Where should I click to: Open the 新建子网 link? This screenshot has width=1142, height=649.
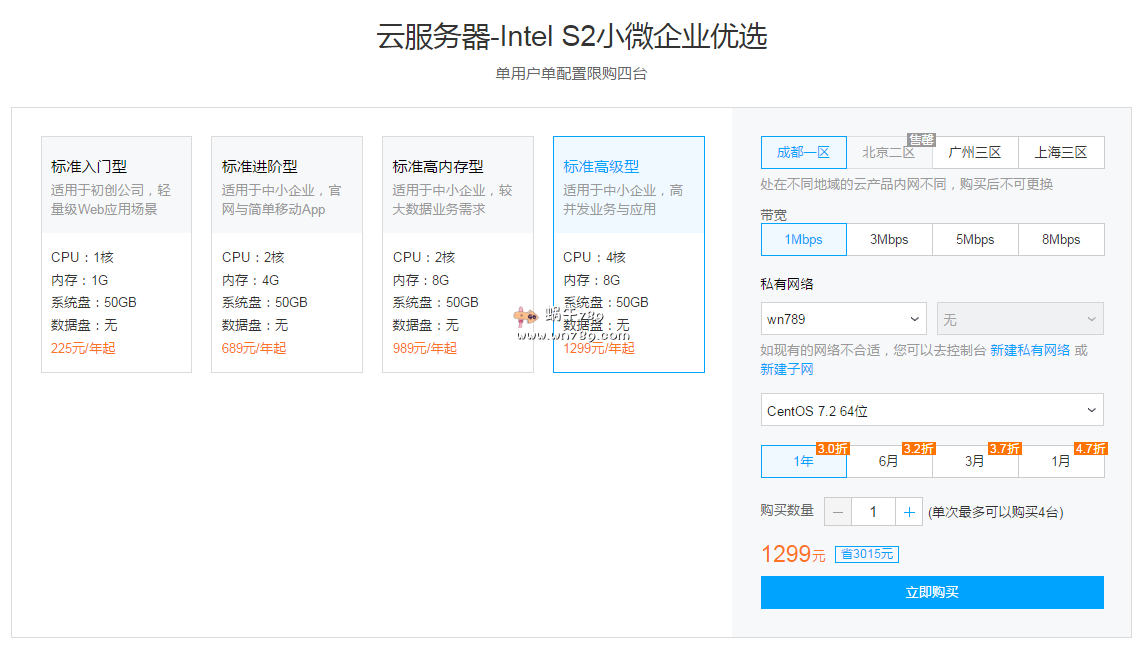787,369
